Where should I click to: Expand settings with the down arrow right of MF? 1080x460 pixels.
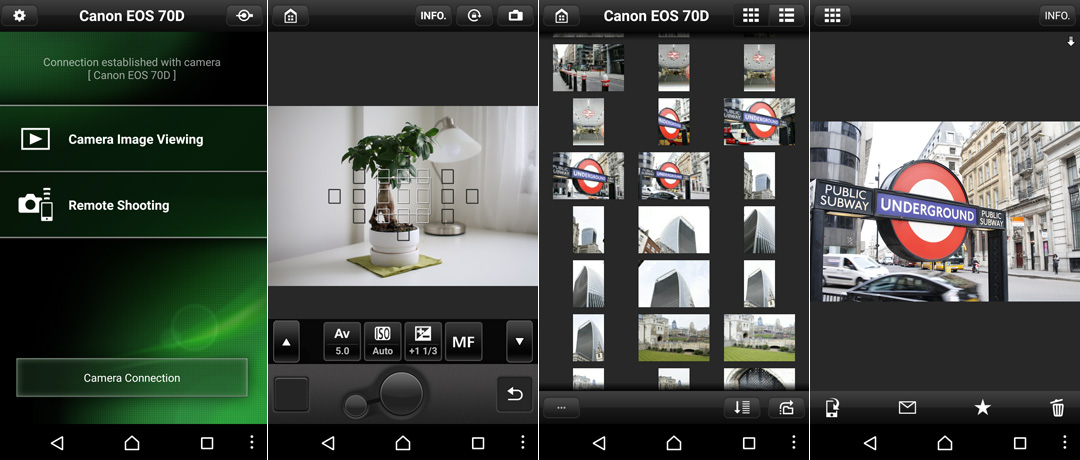point(519,342)
